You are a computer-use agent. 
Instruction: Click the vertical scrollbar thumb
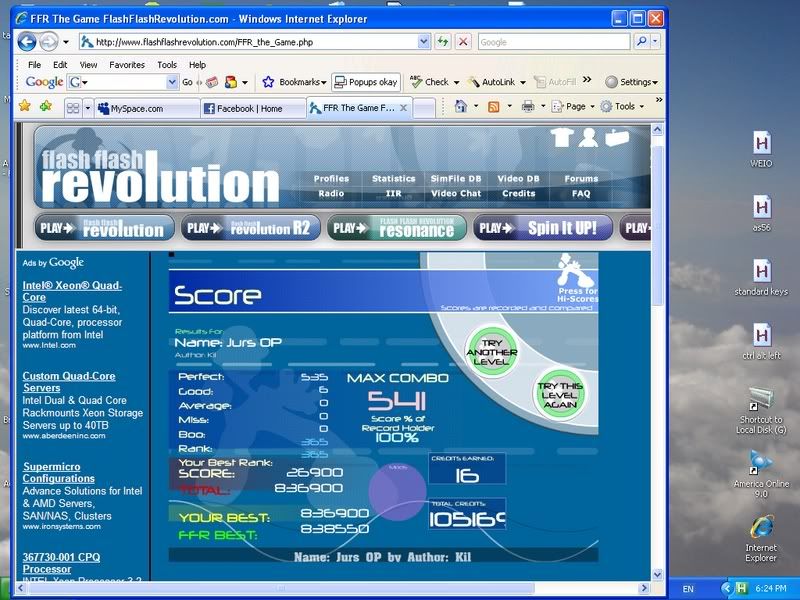click(x=657, y=225)
